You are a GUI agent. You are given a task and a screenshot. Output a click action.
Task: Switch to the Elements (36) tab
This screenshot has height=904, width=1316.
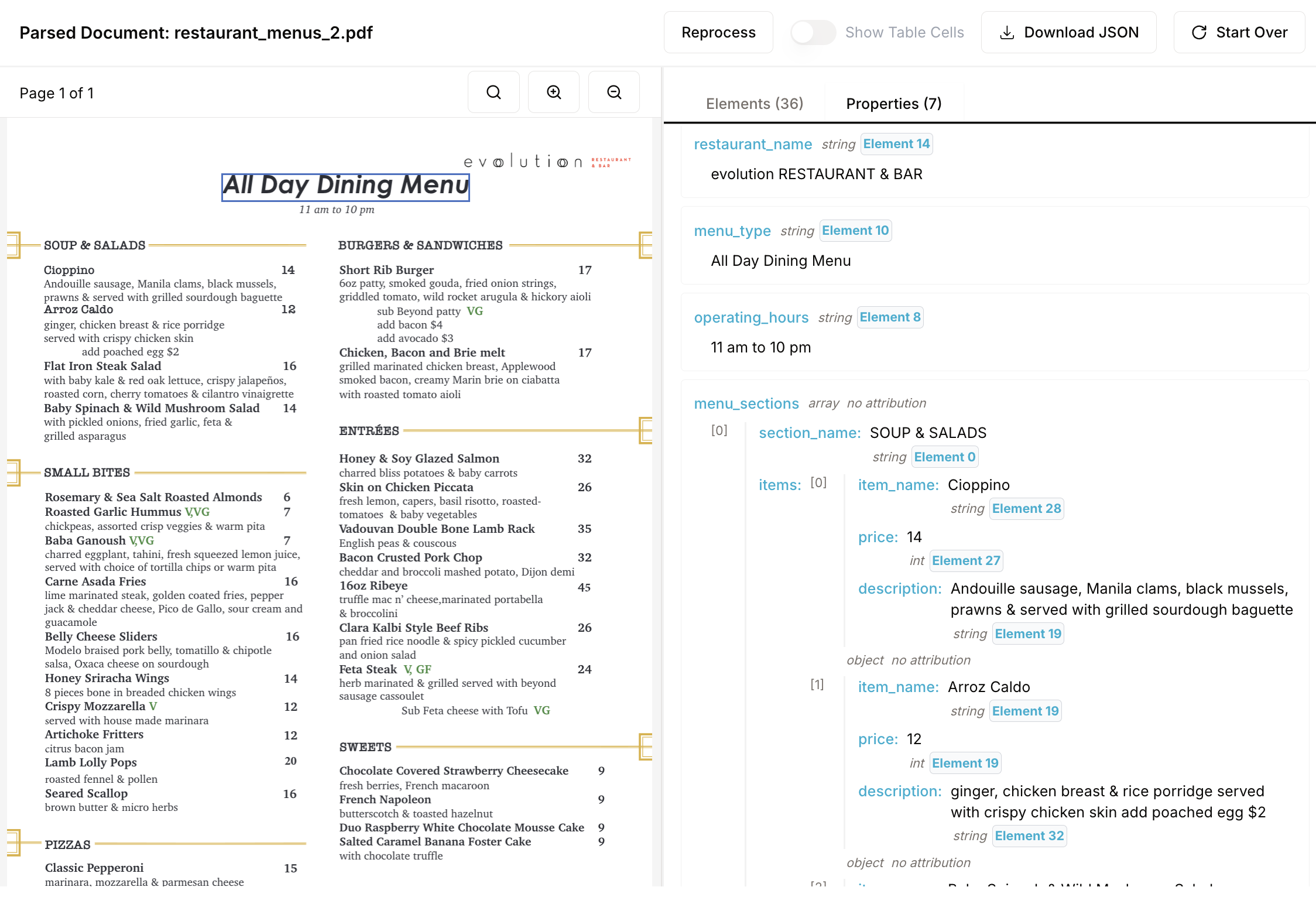pyautogui.click(x=754, y=104)
